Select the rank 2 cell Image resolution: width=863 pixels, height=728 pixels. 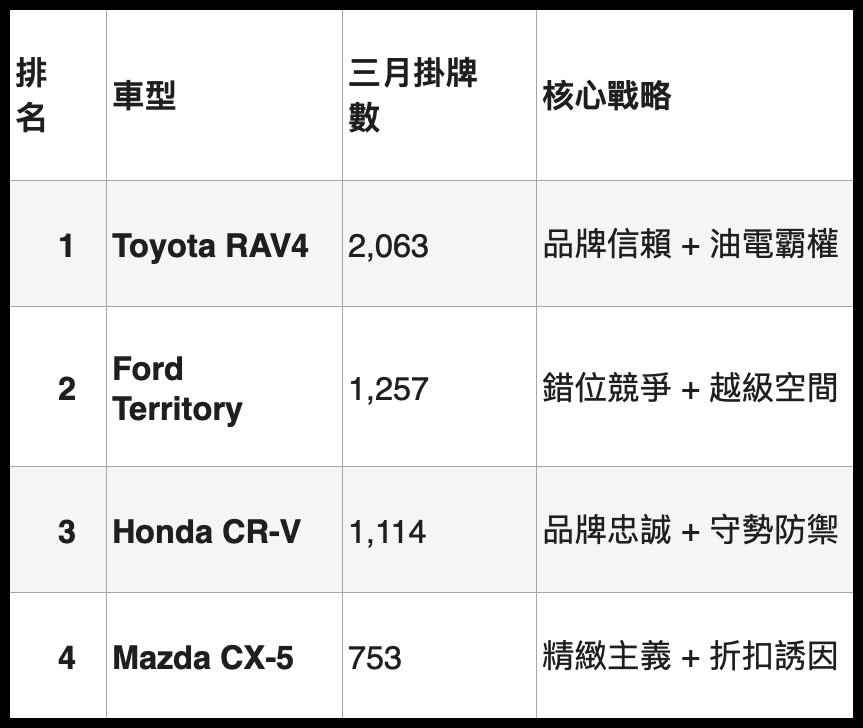point(66,388)
